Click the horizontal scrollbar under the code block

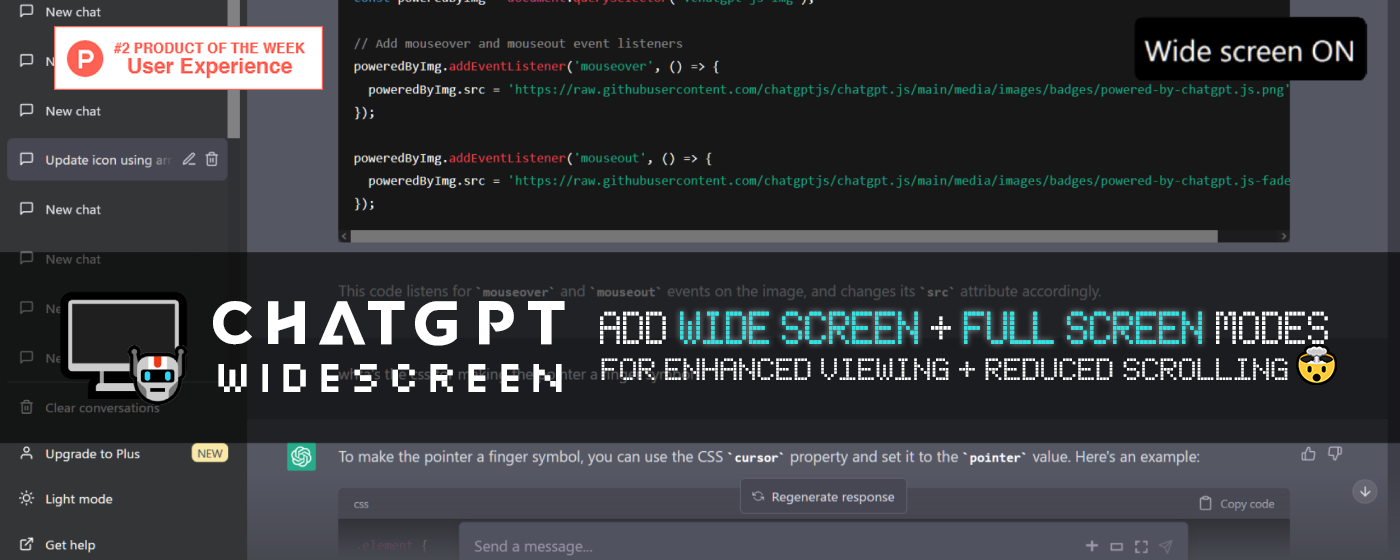point(780,237)
